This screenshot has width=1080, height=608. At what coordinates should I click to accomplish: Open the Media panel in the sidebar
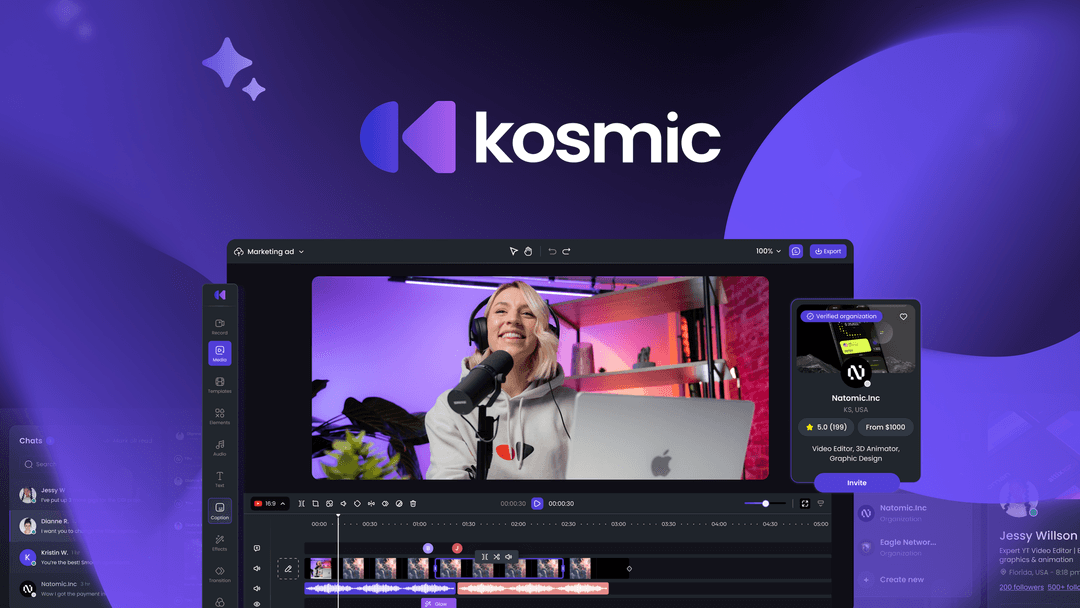(220, 350)
